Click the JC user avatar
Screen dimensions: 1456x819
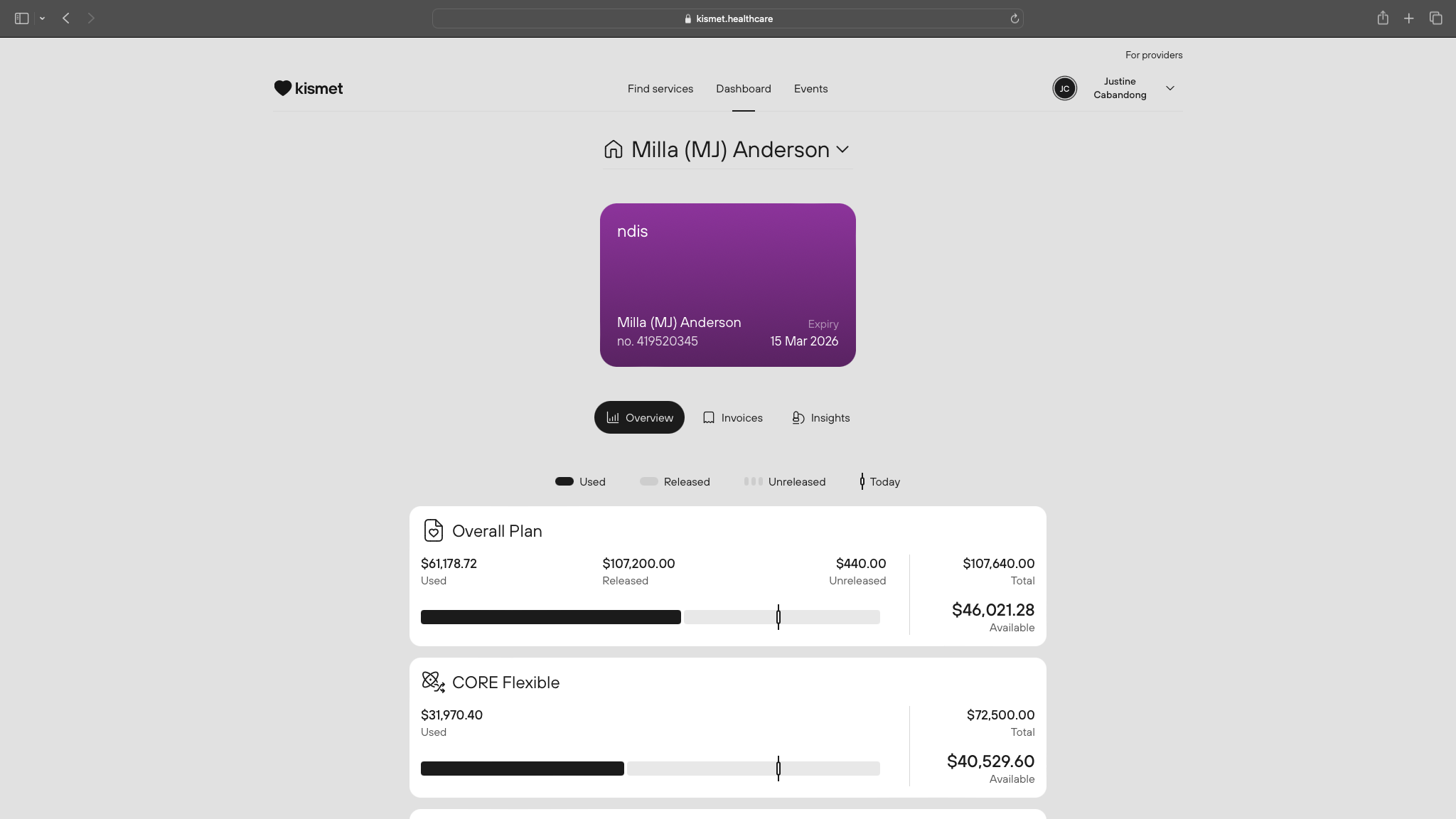pyautogui.click(x=1064, y=88)
